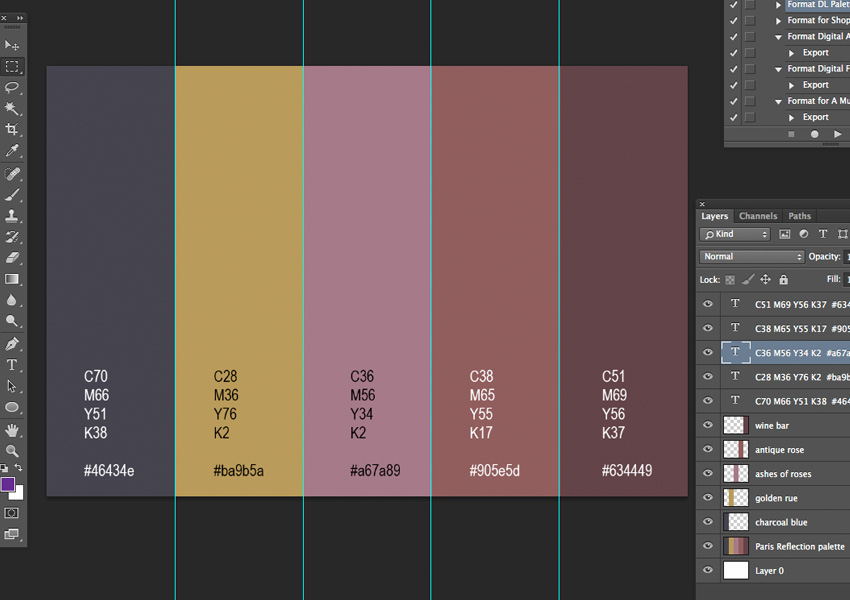850x600 pixels.
Task: Switch to the Channels tab
Action: (758, 216)
